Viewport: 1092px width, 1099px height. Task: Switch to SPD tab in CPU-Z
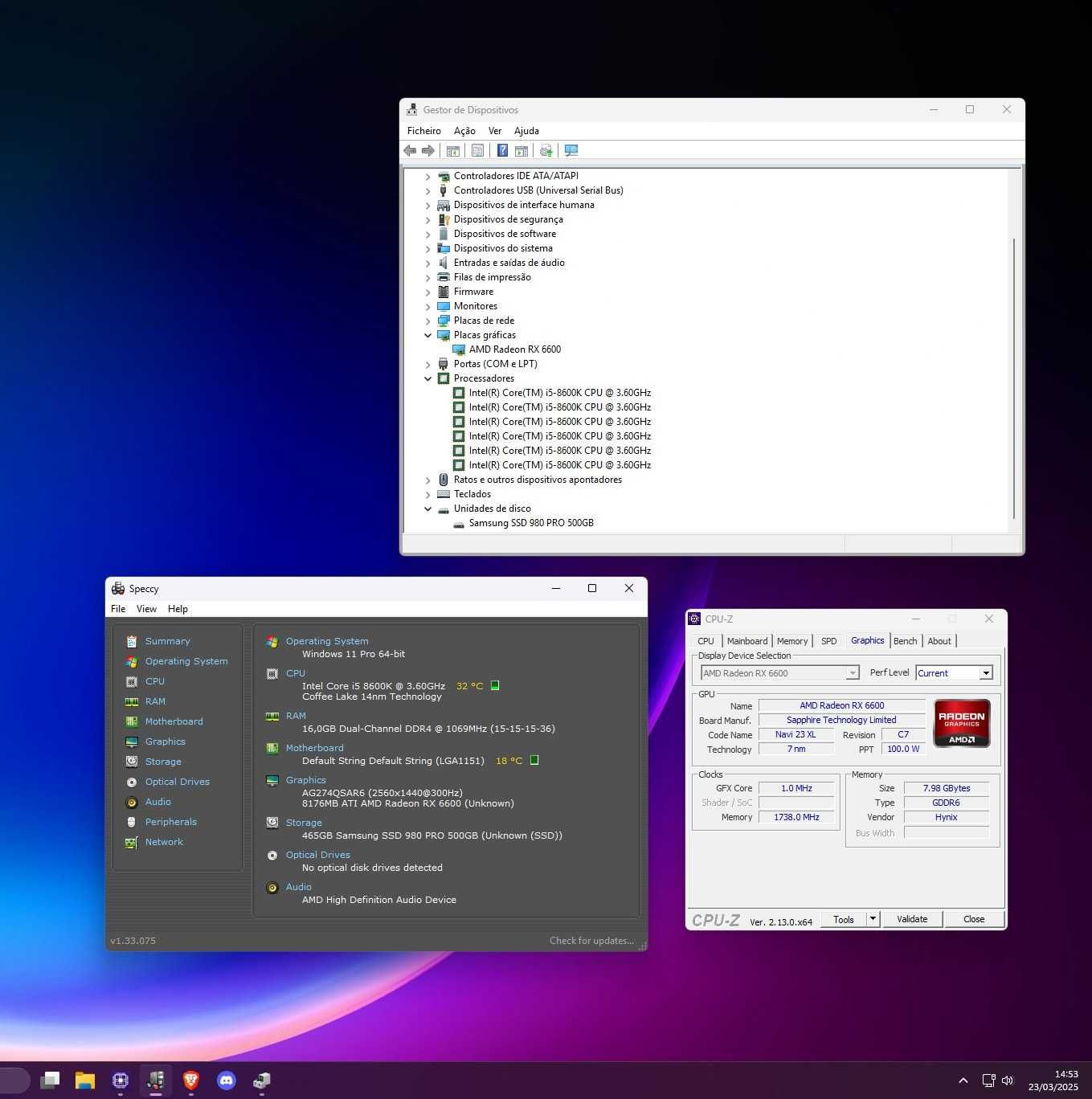pyautogui.click(x=829, y=641)
